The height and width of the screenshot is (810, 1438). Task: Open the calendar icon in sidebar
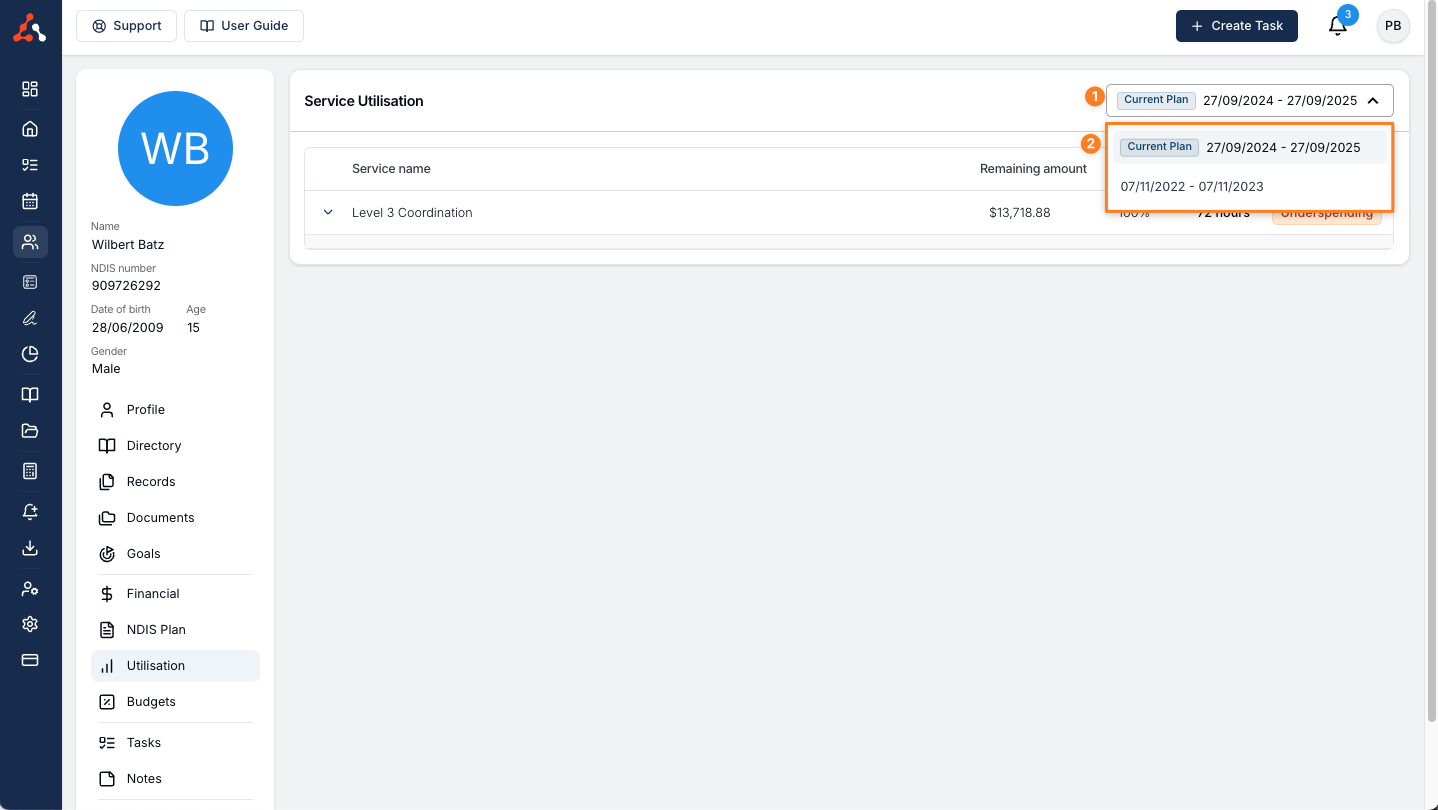click(x=30, y=201)
